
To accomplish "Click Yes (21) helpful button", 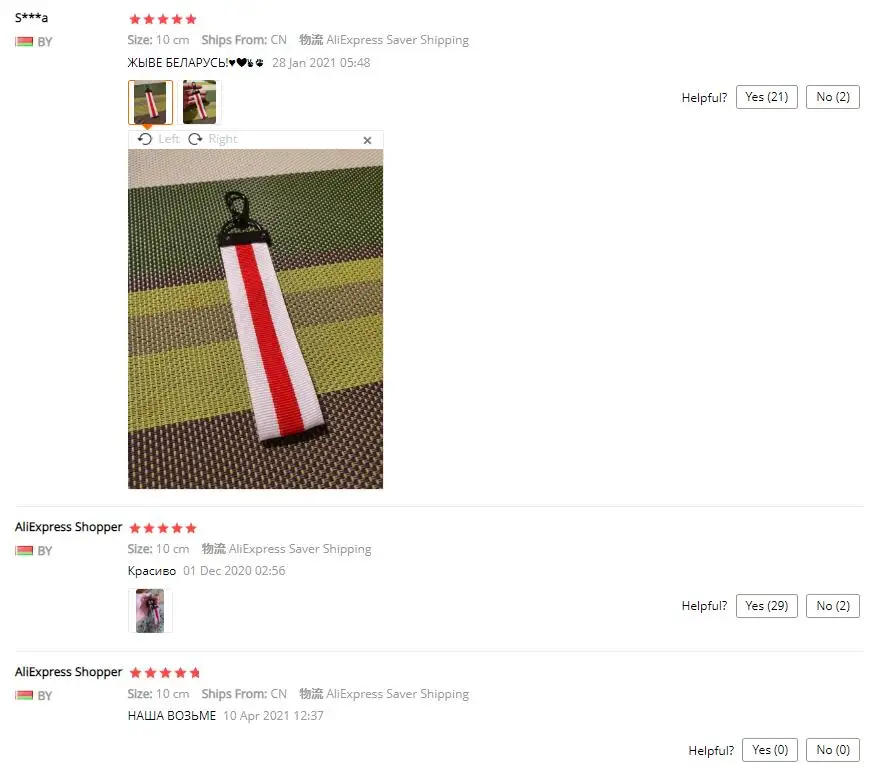I will (x=767, y=97).
